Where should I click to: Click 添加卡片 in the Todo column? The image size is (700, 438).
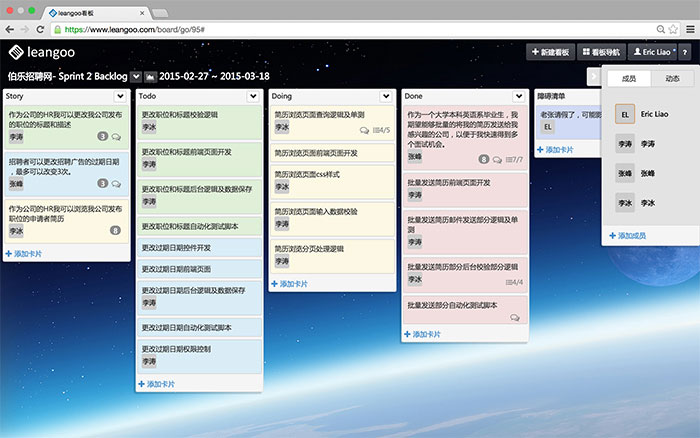tap(157, 384)
